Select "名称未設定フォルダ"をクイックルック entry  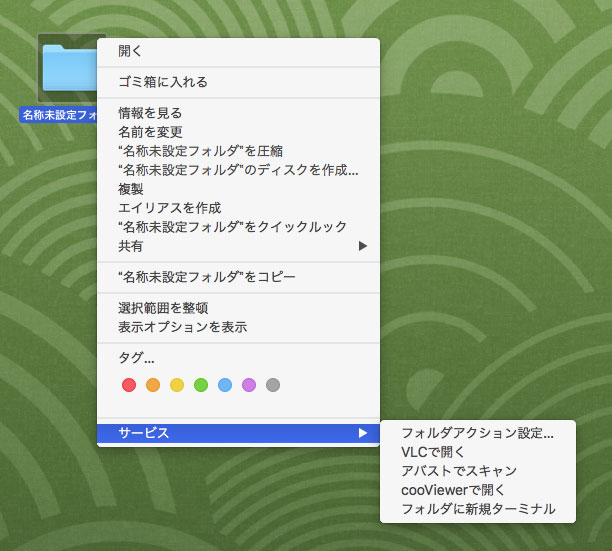(x=238, y=227)
